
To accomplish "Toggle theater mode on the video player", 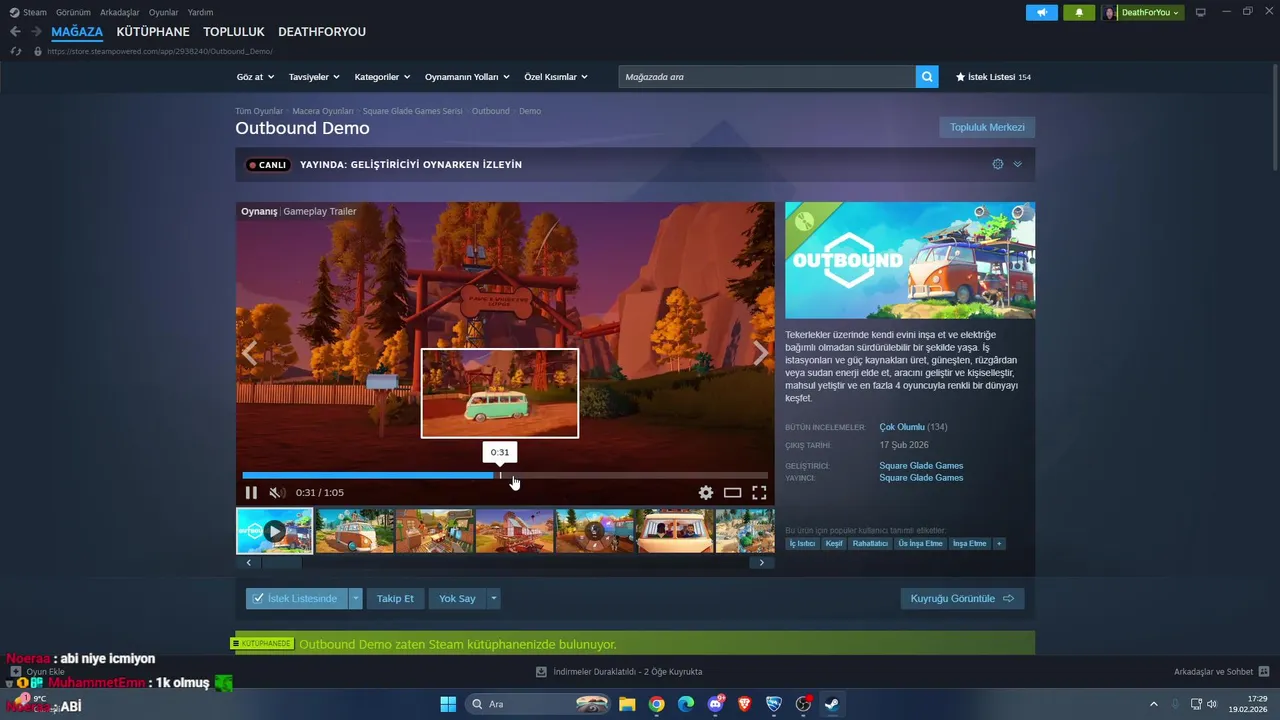I will pos(733,493).
